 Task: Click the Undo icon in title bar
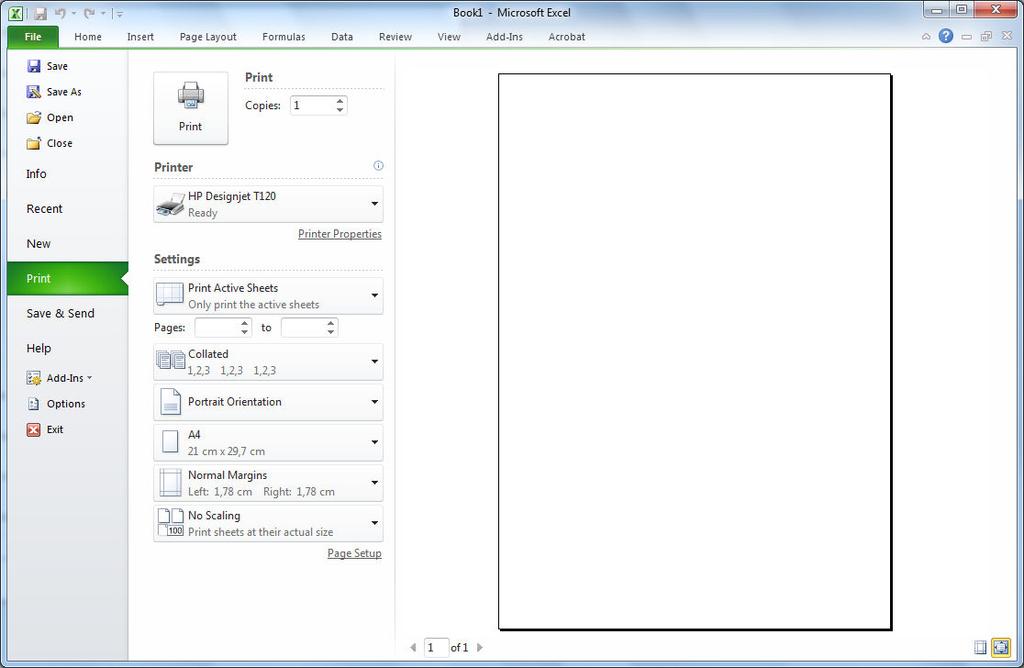pyautogui.click(x=60, y=13)
